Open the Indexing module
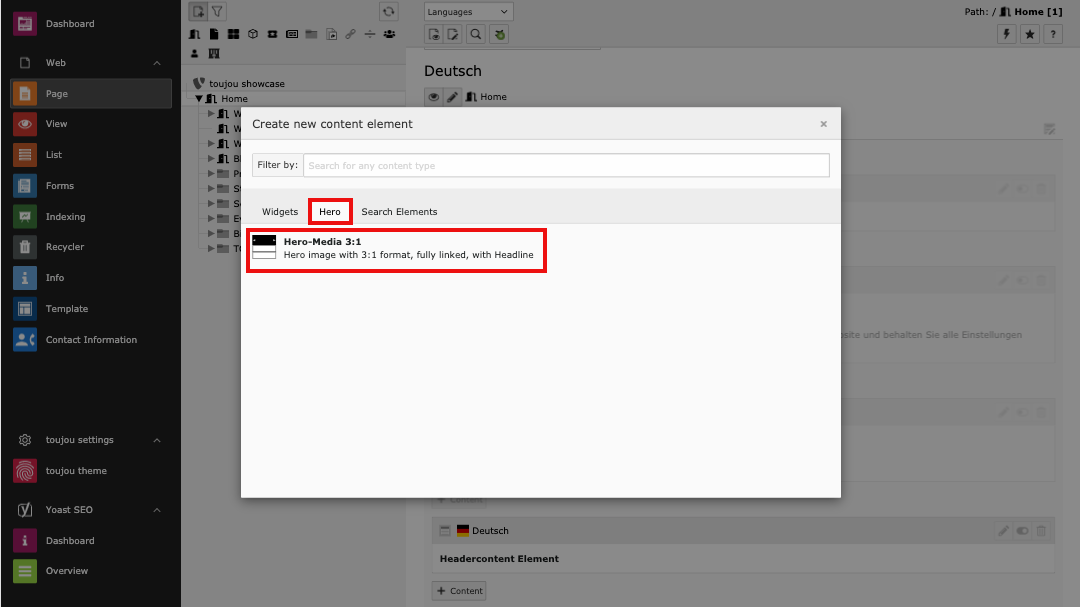The height and width of the screenshot is (607, 1080). [65, 217]
